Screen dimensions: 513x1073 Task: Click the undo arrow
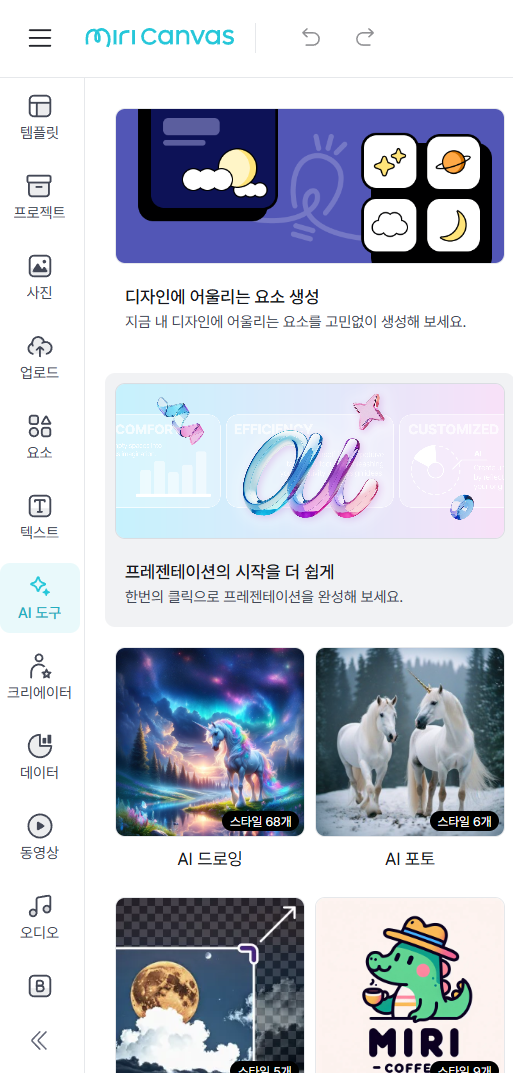click(311, 37)
